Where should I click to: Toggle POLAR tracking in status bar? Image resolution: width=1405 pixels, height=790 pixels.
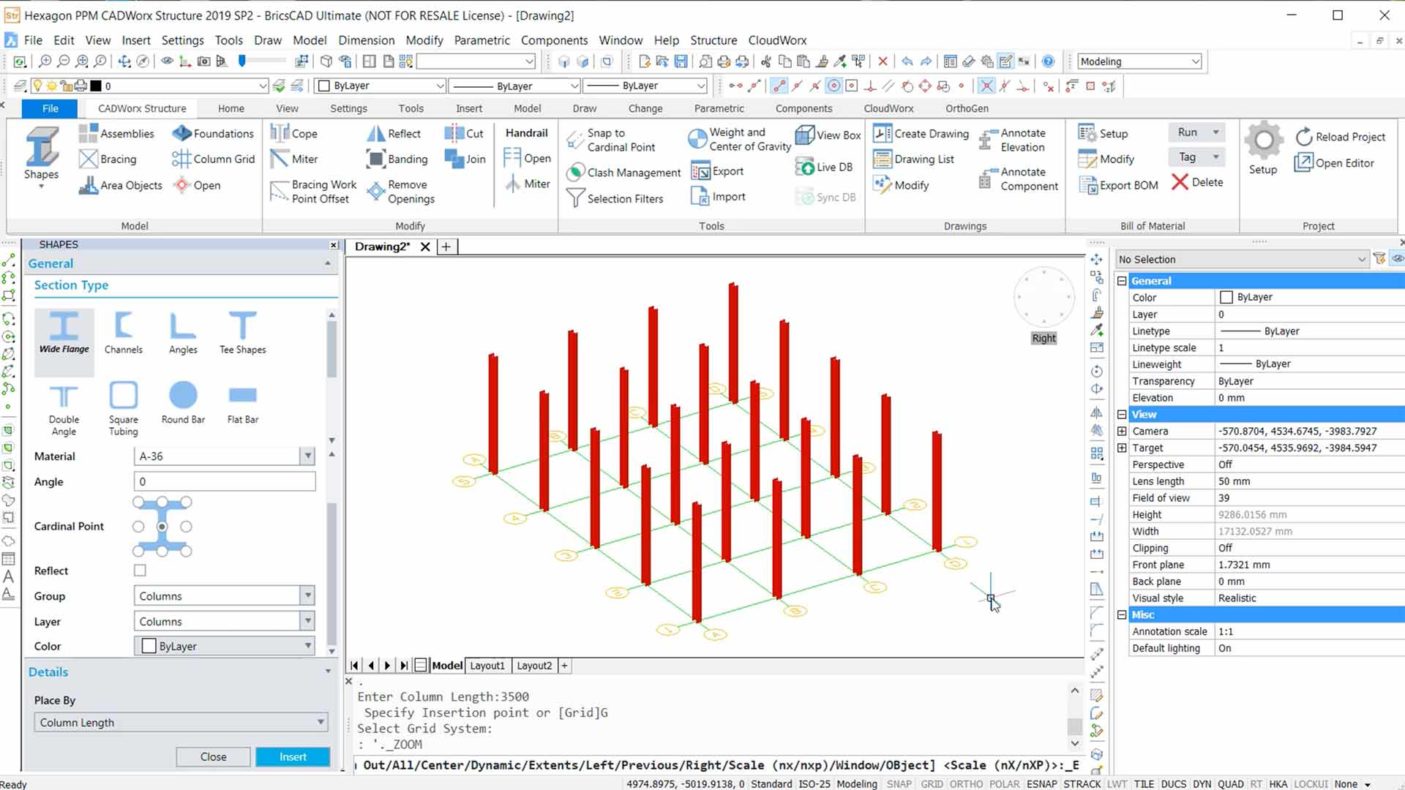1004,784
